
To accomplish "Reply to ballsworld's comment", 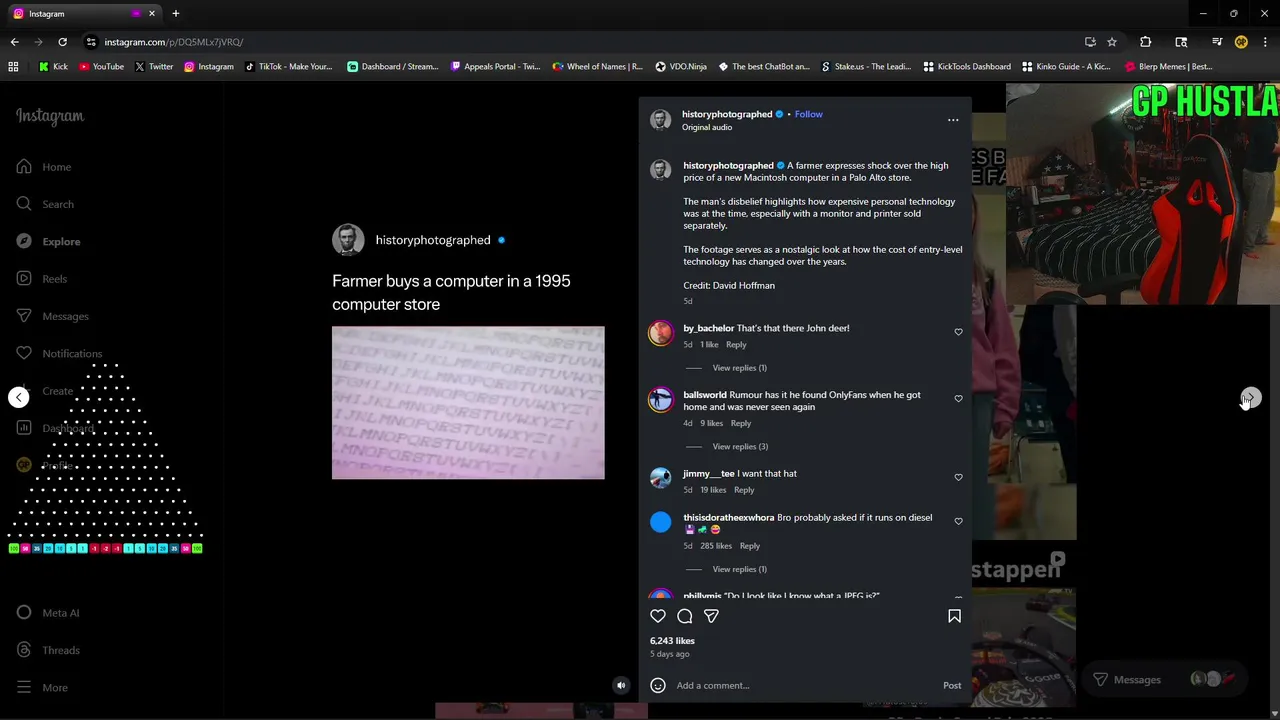I will (x=741, y=423).
